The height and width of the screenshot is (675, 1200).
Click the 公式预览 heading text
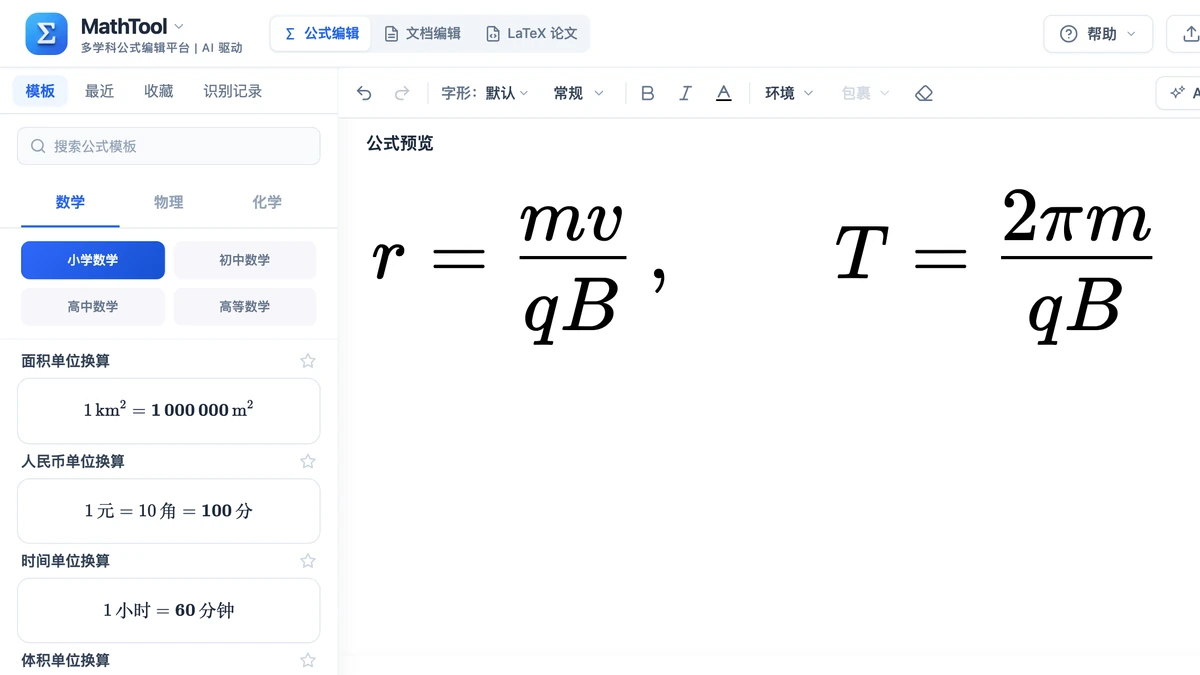click(x=400, y=143)
